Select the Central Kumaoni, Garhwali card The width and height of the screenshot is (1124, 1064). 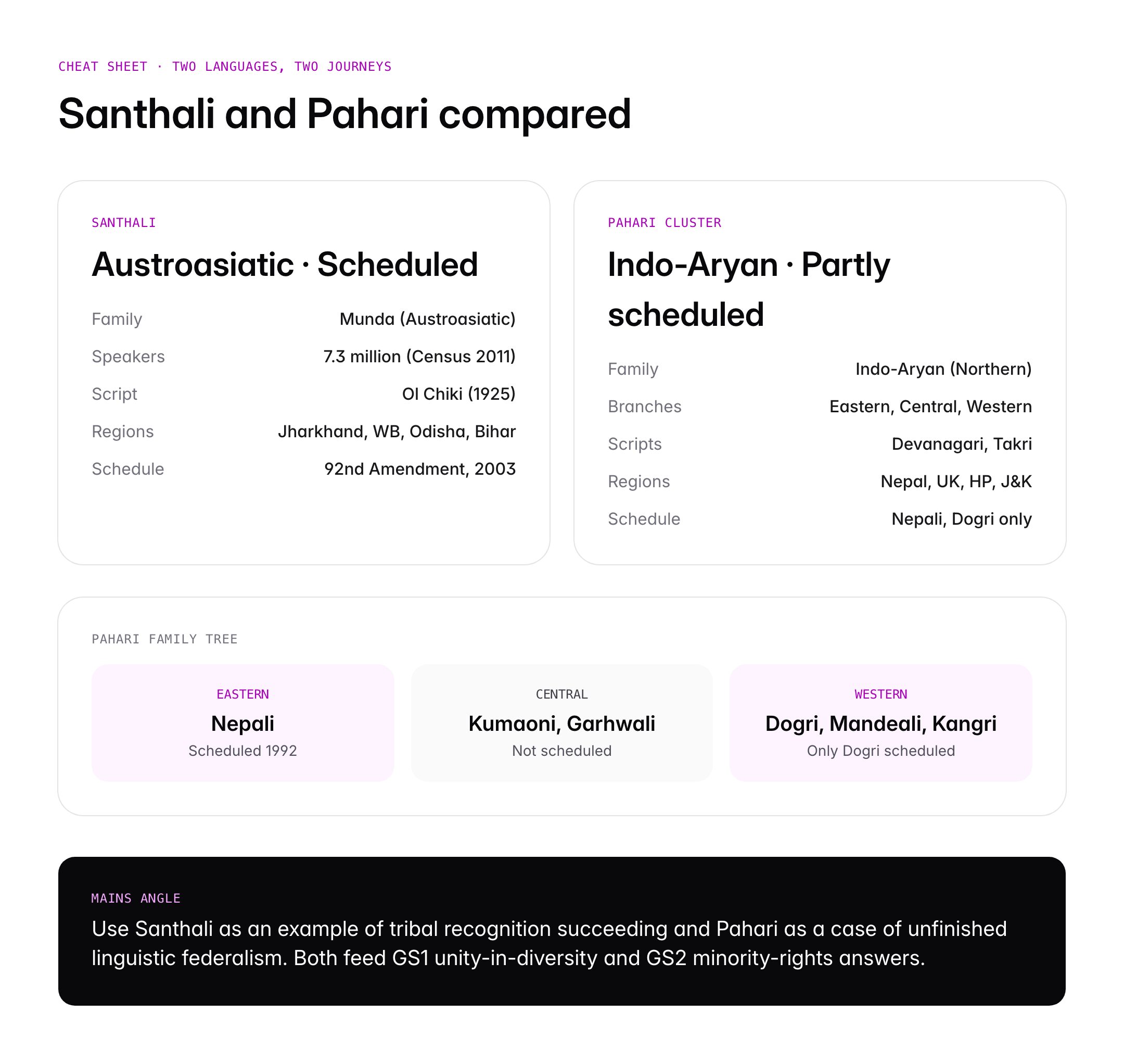pyautogui.click(x=561, y=723)
